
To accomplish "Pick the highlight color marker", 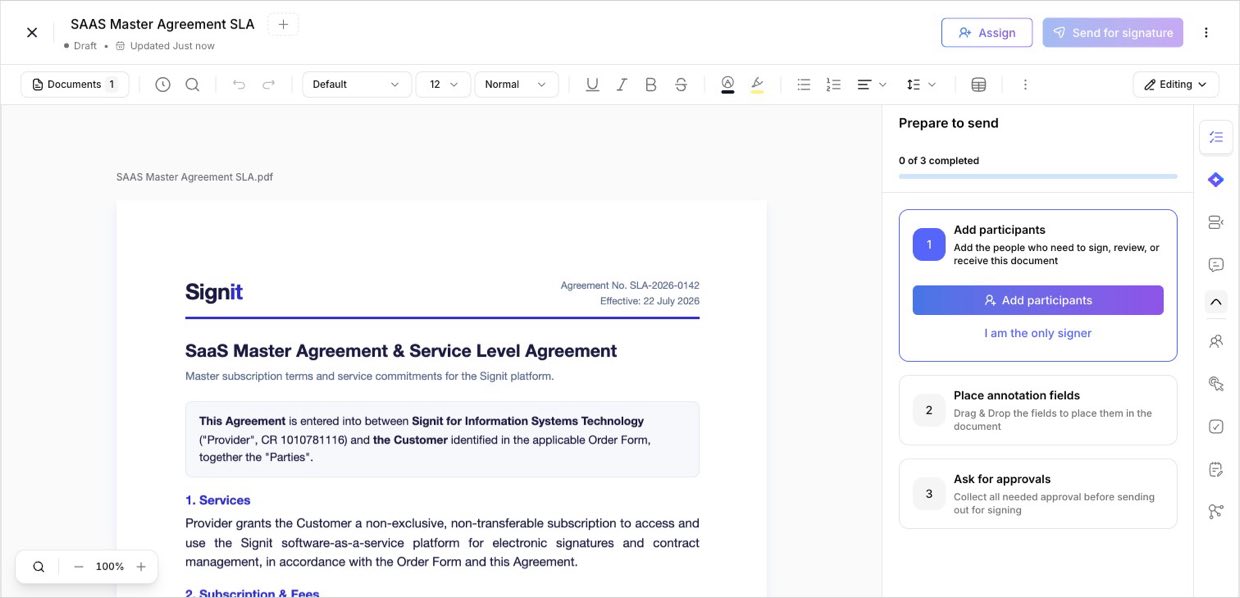I will [x=757, y=85].
